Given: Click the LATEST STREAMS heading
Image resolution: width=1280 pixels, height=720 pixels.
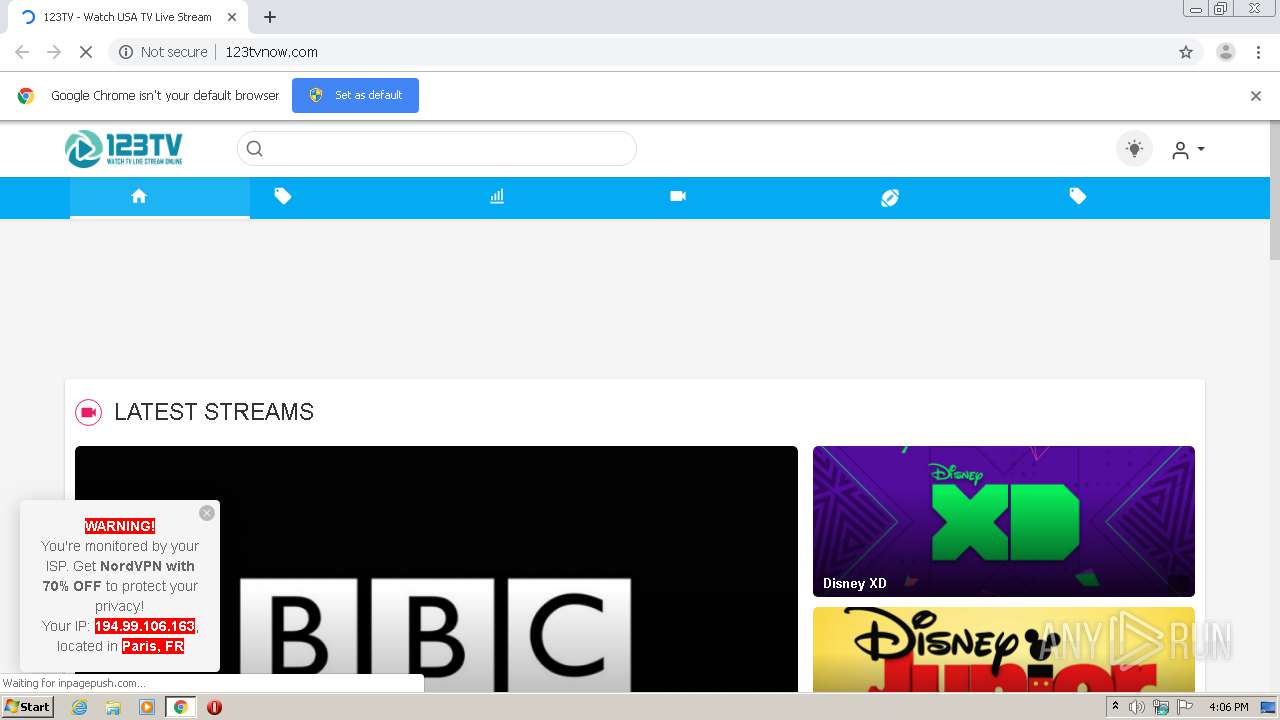Looking at the screenshot, I should click(x=214, y=412).
